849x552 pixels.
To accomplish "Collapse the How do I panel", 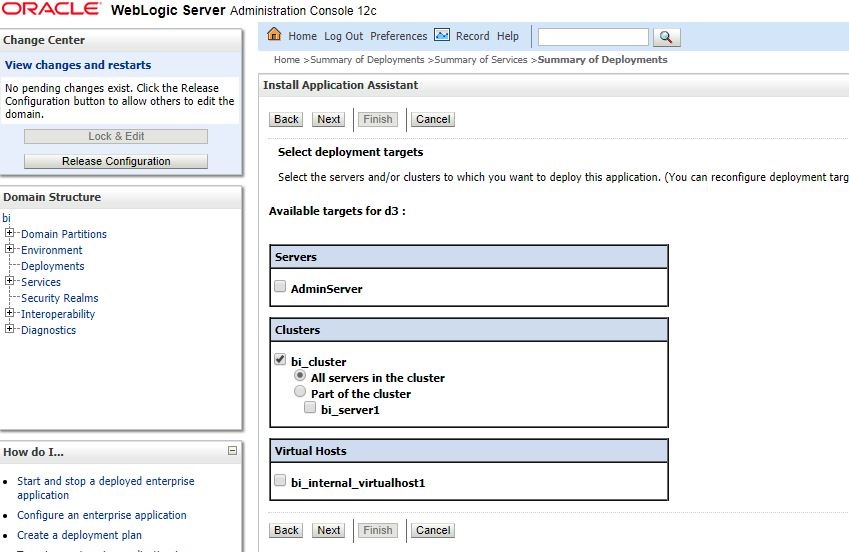I will [x=232, y=450].
